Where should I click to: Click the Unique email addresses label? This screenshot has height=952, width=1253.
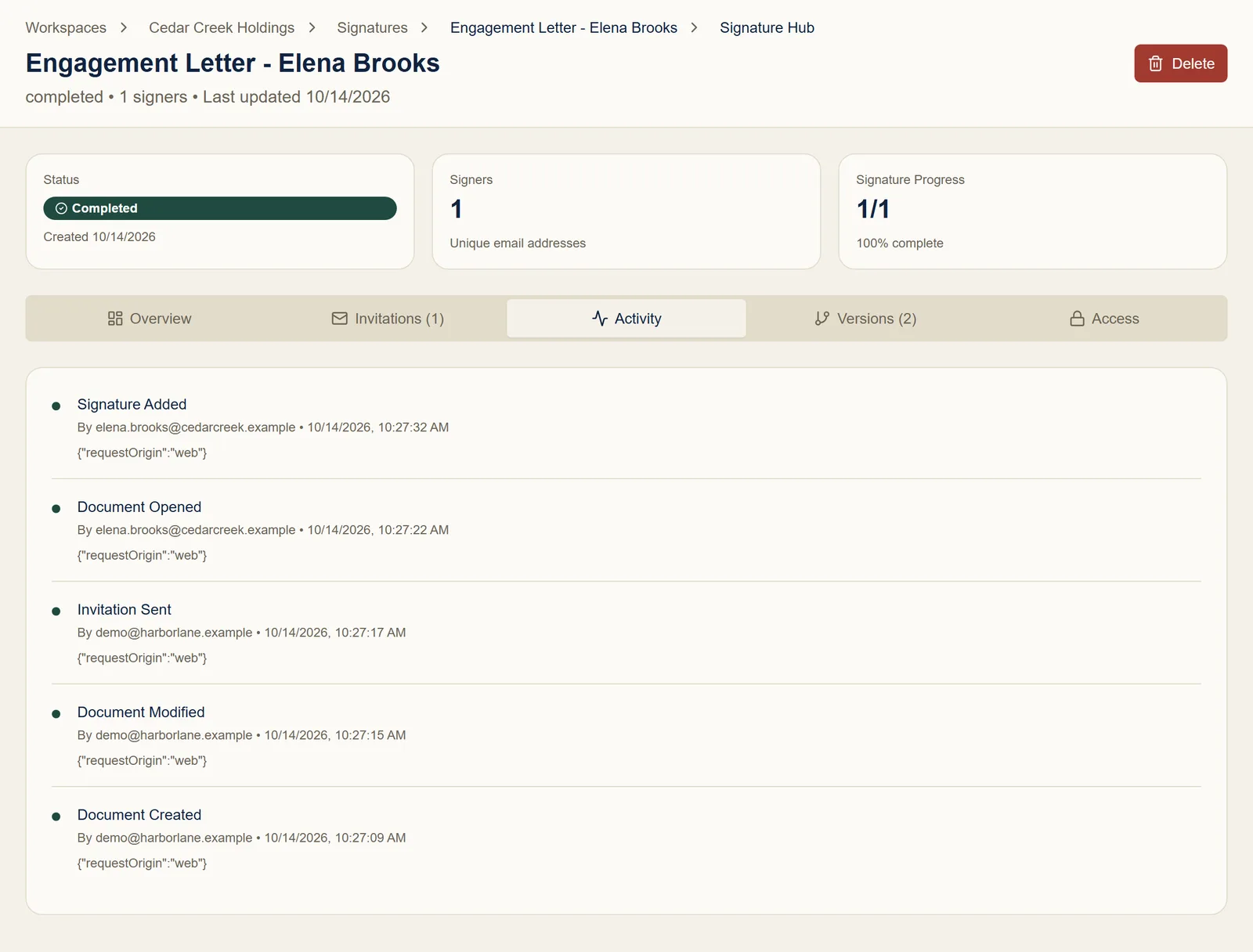518,243
